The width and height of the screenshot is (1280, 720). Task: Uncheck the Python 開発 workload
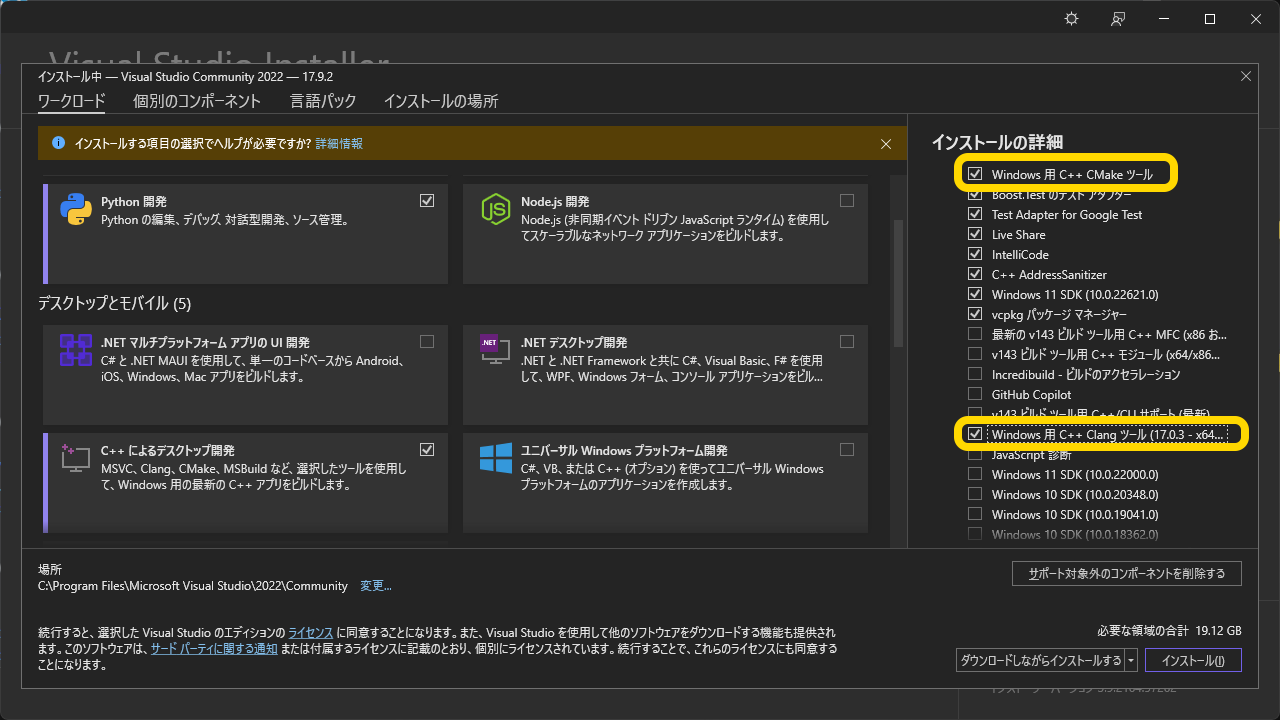pos(427,200)
